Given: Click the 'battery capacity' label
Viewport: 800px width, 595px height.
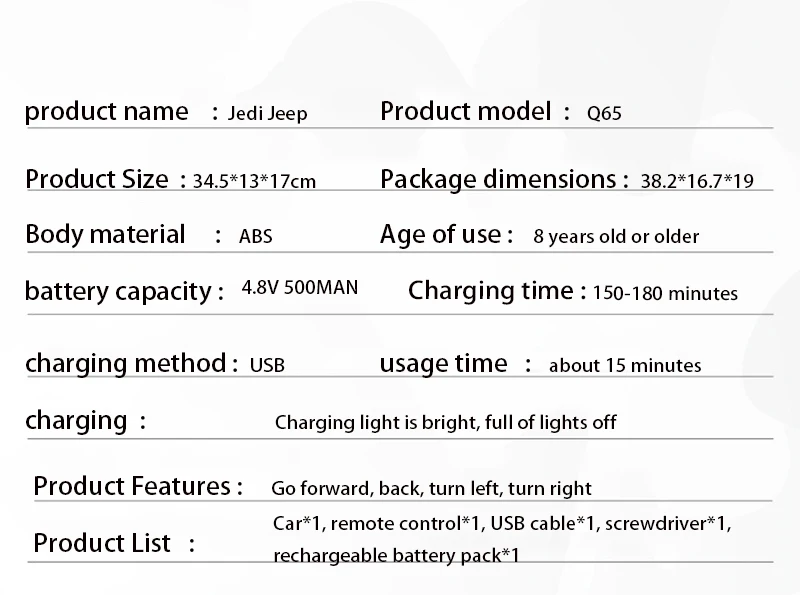Looking at the screenshot, I should pyautogui.click(x=118, y=291).
